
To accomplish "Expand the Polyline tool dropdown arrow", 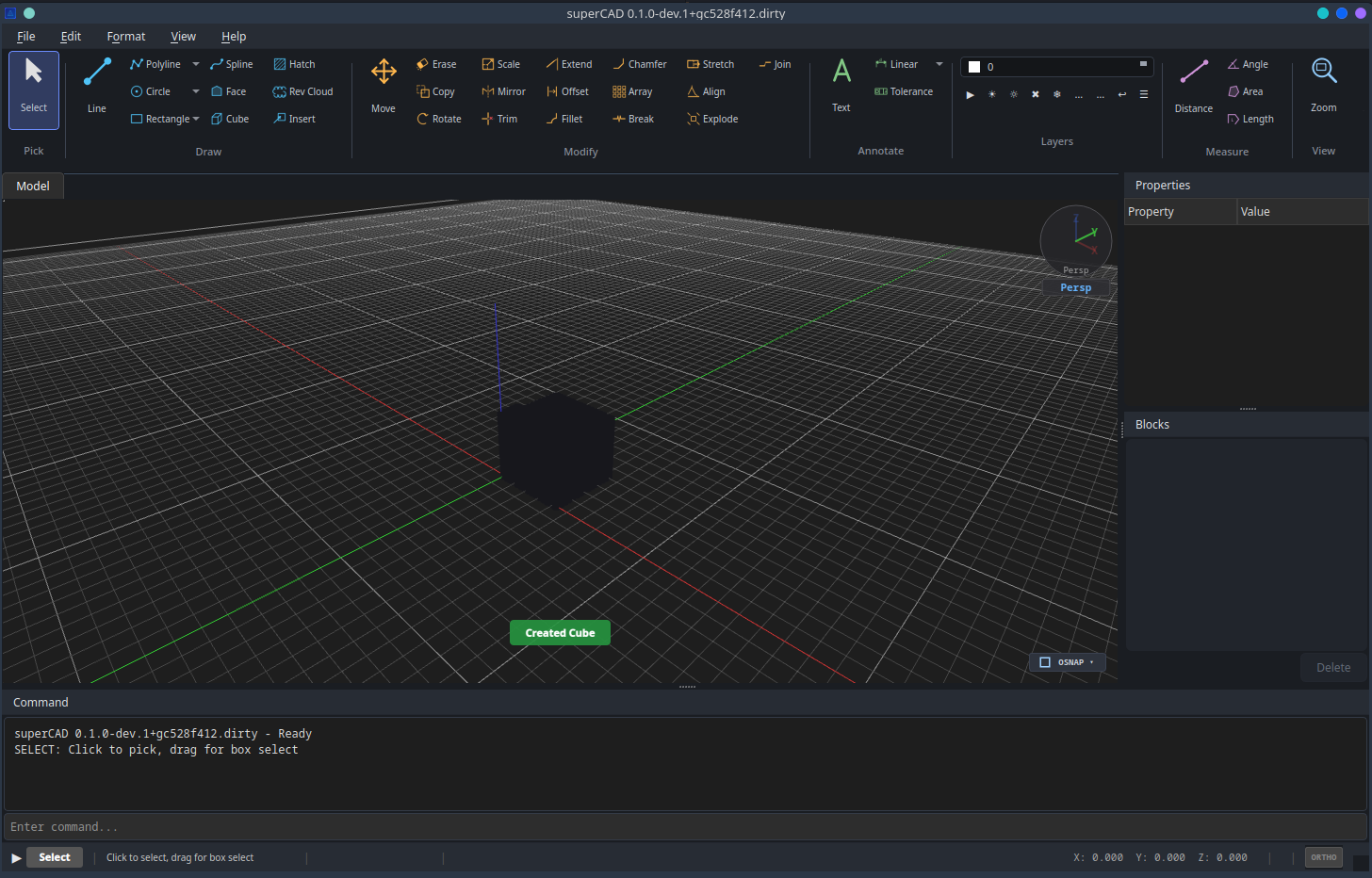I will click(x=196, y=64).
